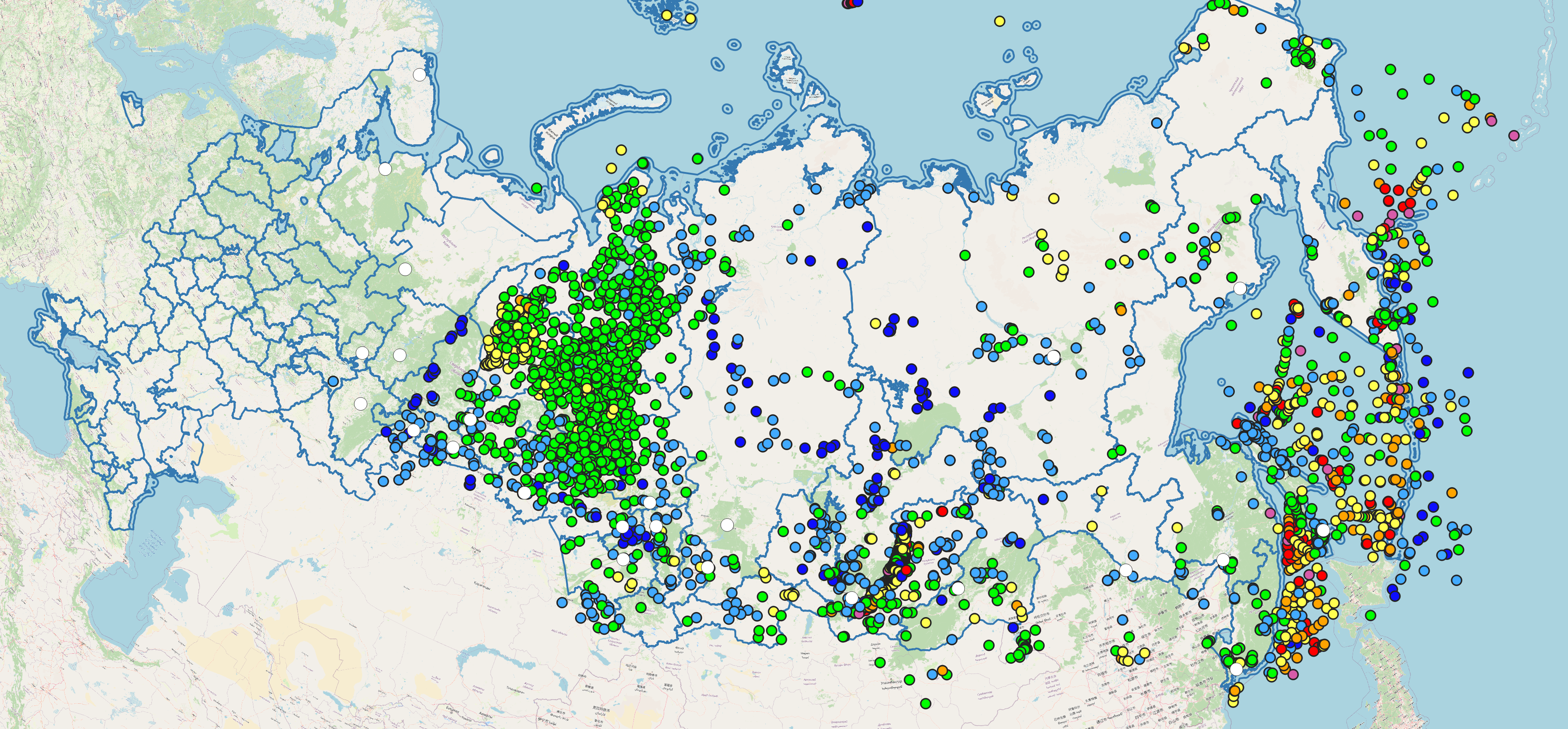Select the dark-blue marker farthest east in the Pacific
Viewport: 1568px width, 729px height.
pyautogui.click(x=1468, y=372)
